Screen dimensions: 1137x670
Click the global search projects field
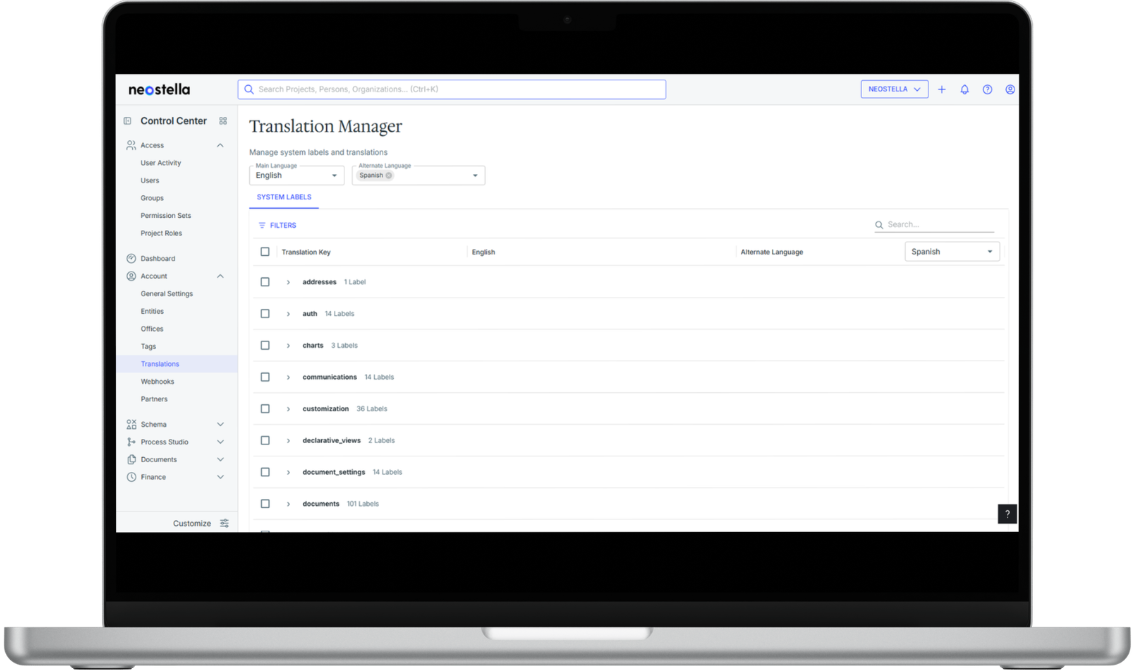[x=452, y=90]
